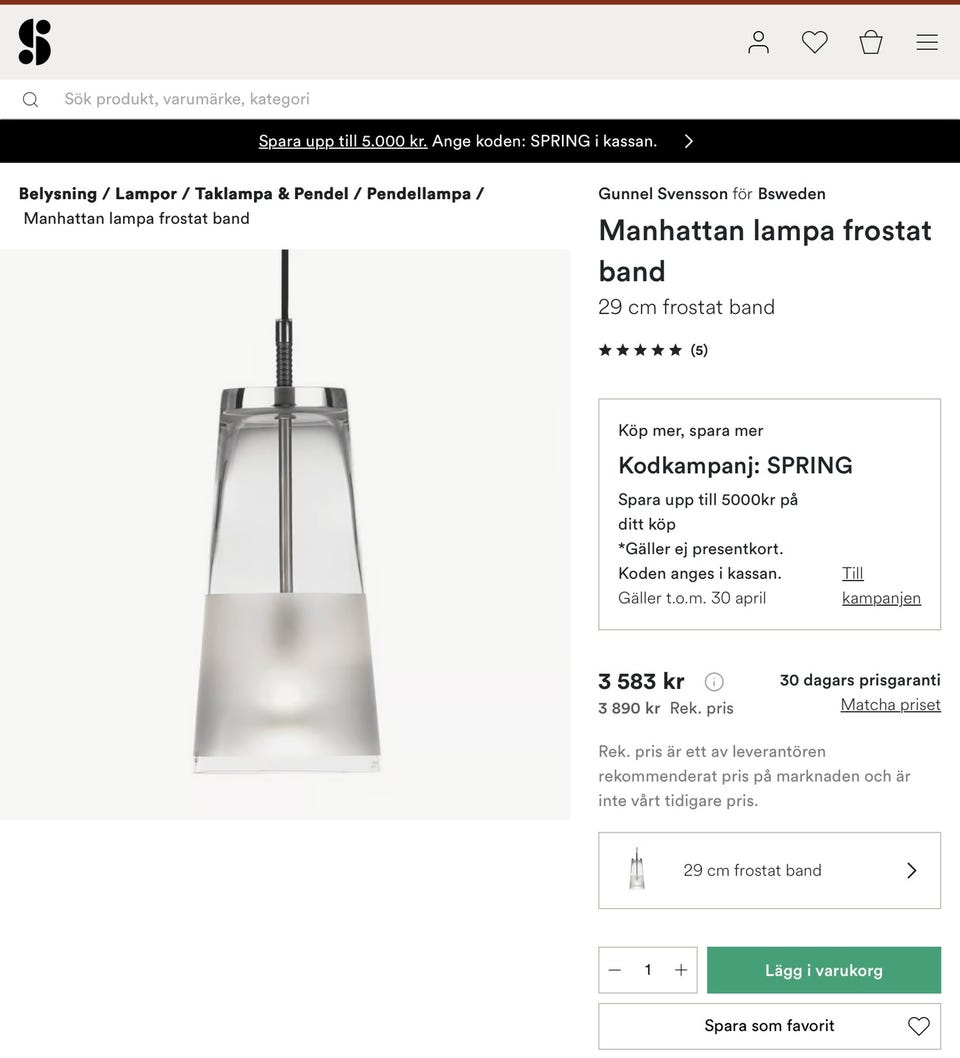This screenshot has height=1058, width=960.
Task: Open the shopping cart icon
Action: (x=870, y=42)
